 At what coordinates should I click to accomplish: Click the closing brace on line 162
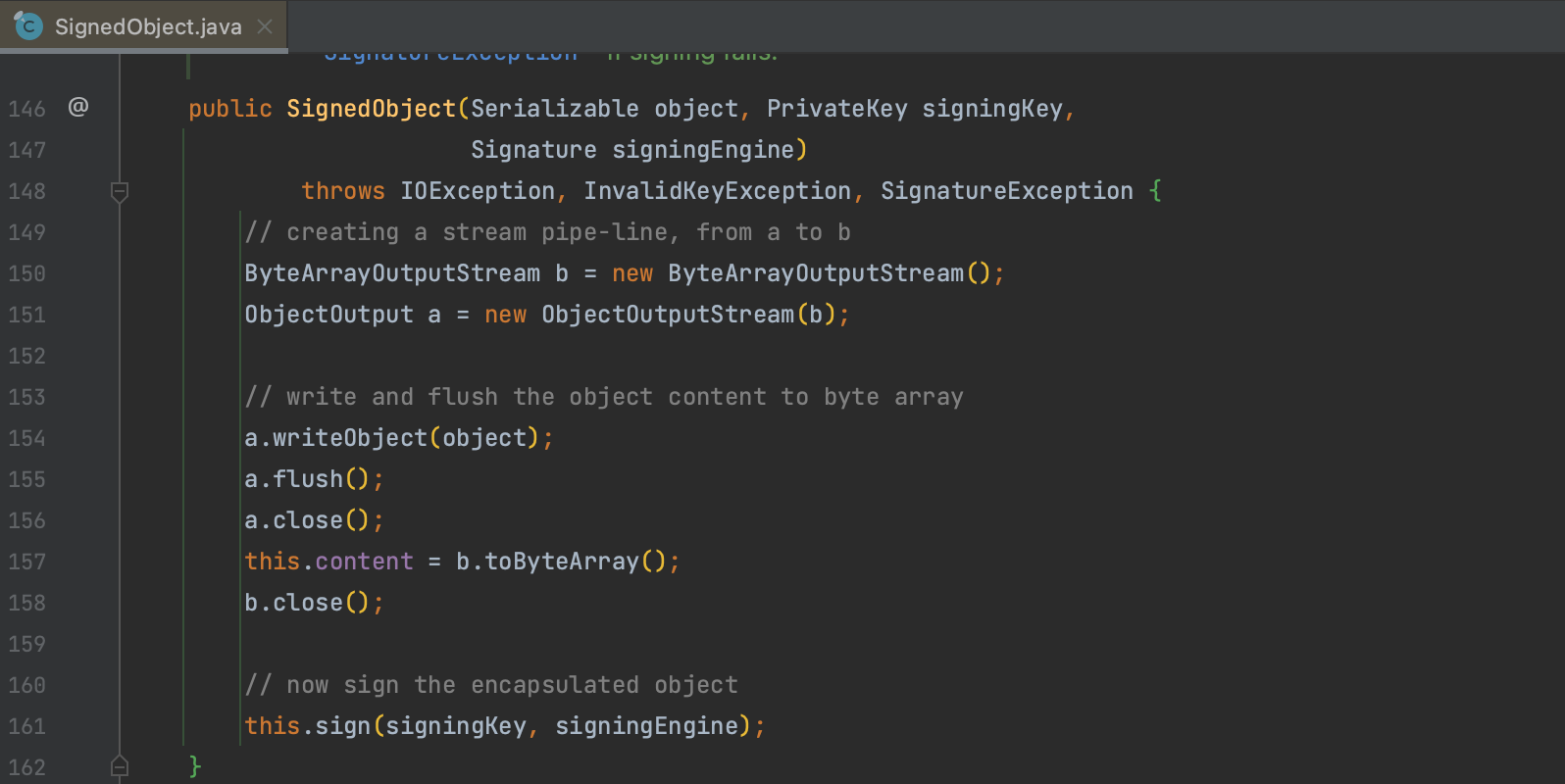(x=195, y=766)
